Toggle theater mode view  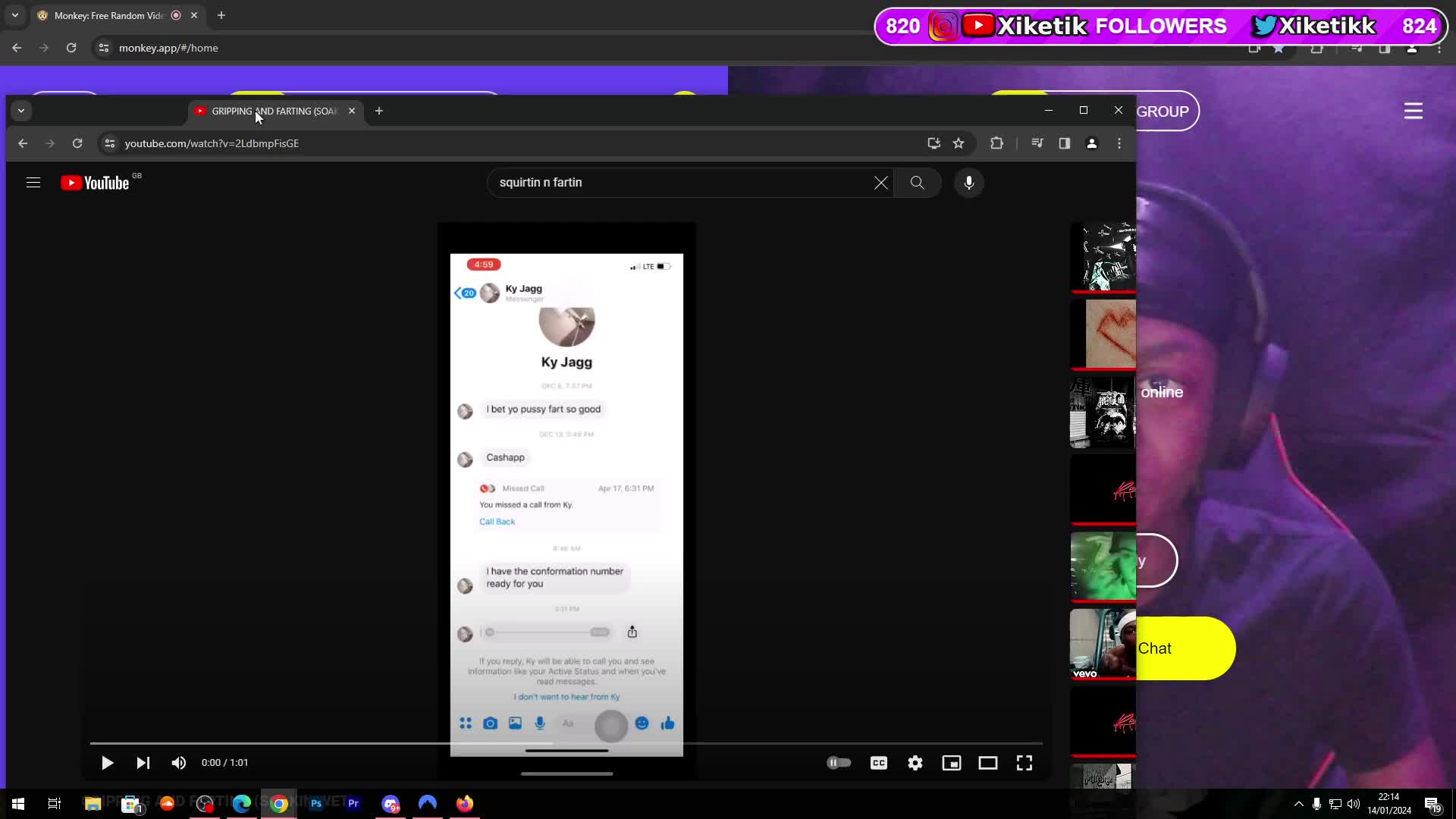(987, 763)
